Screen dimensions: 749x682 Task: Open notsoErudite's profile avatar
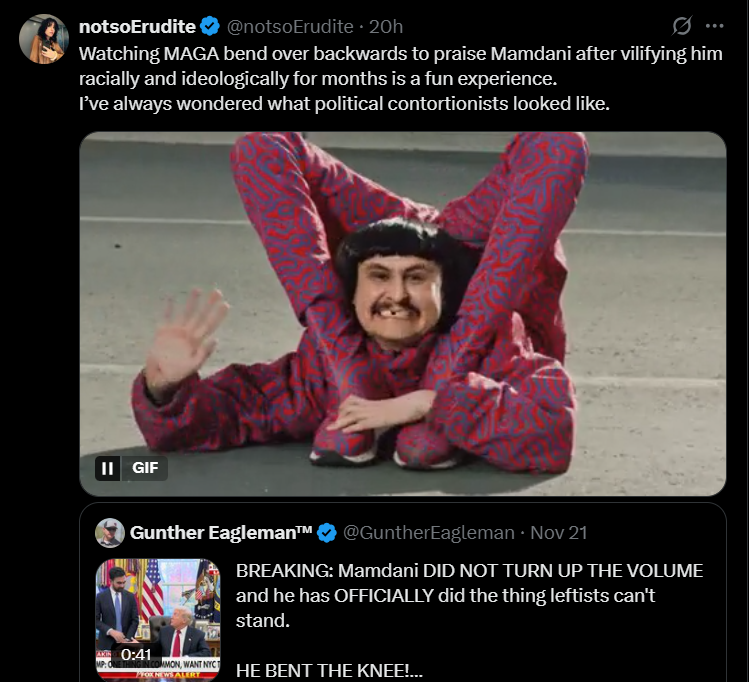click(44, 39)
